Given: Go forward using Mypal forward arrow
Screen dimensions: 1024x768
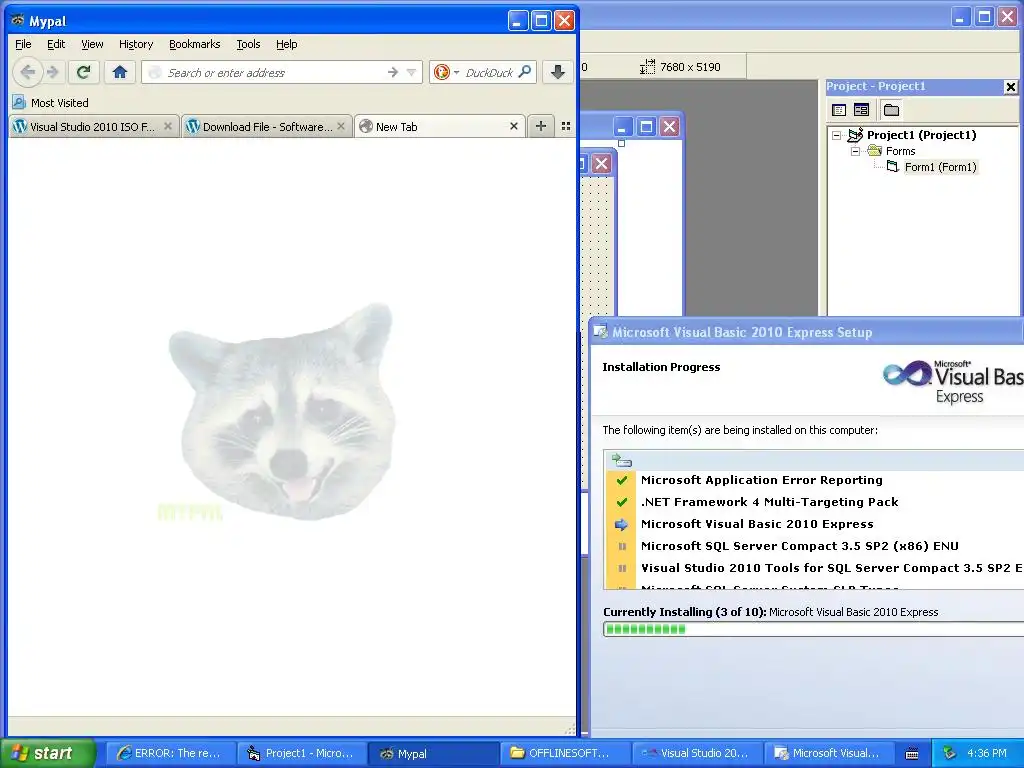Looking at the screenshot, I should [x=53, y=72].
